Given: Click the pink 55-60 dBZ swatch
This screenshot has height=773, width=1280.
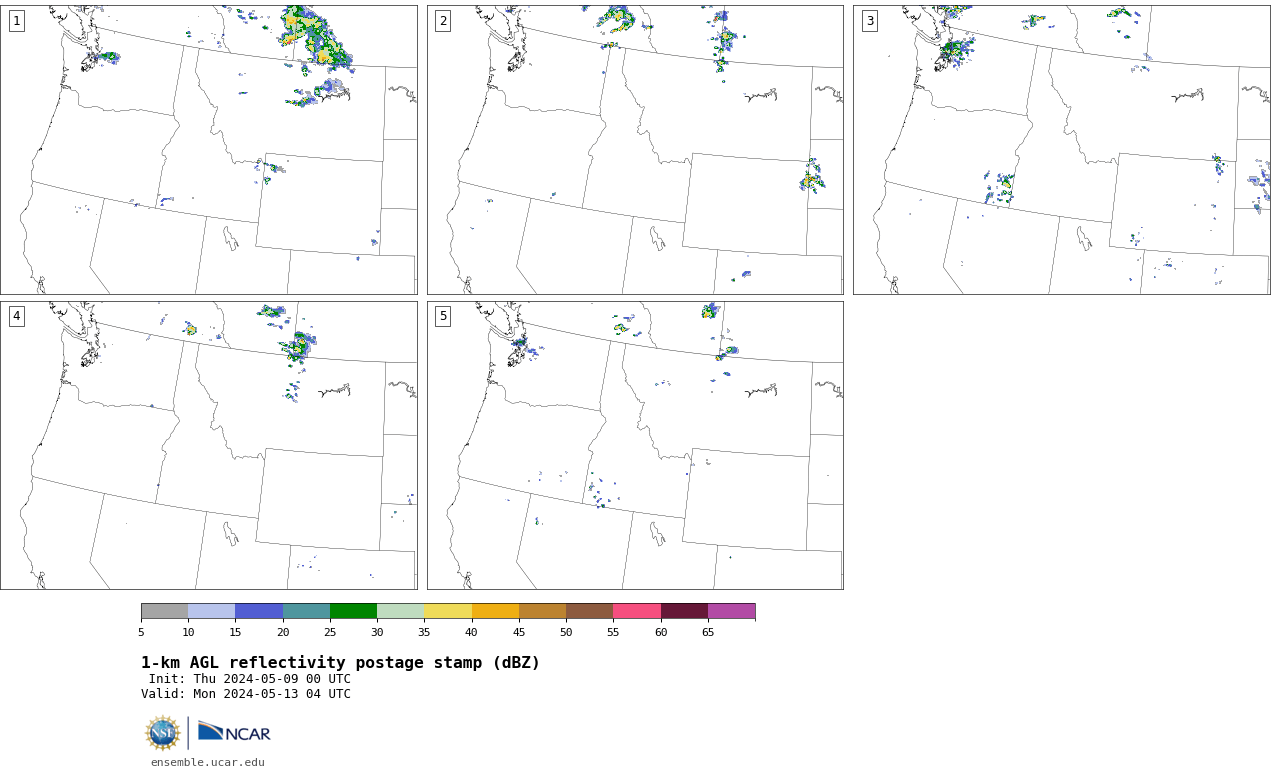Looking at the screenshot, I should tap(637, 611).
